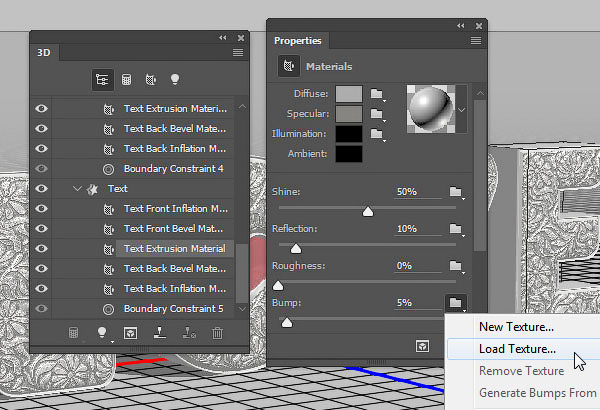Open the 3D panel options menu
The image size is (600, 410).
pyautogui.click(x=238, y=52)
